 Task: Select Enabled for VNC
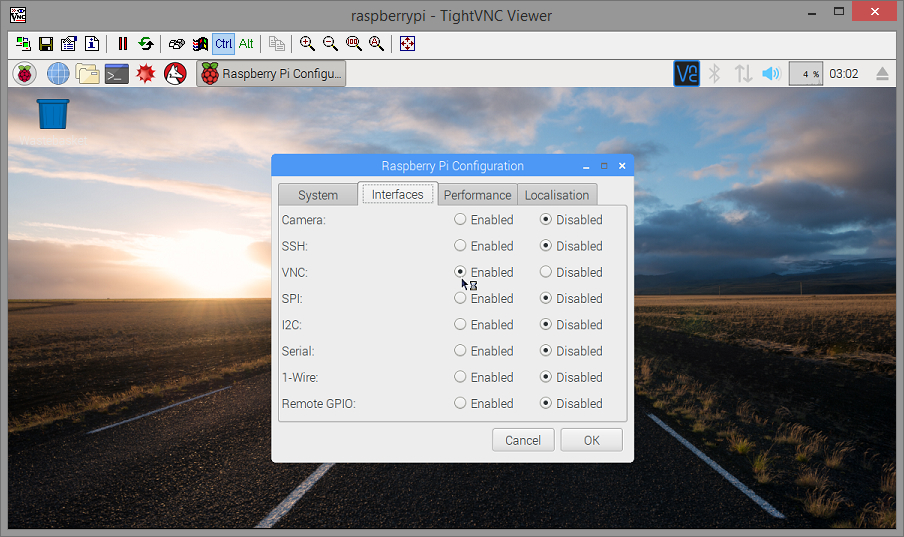[484, 272]
